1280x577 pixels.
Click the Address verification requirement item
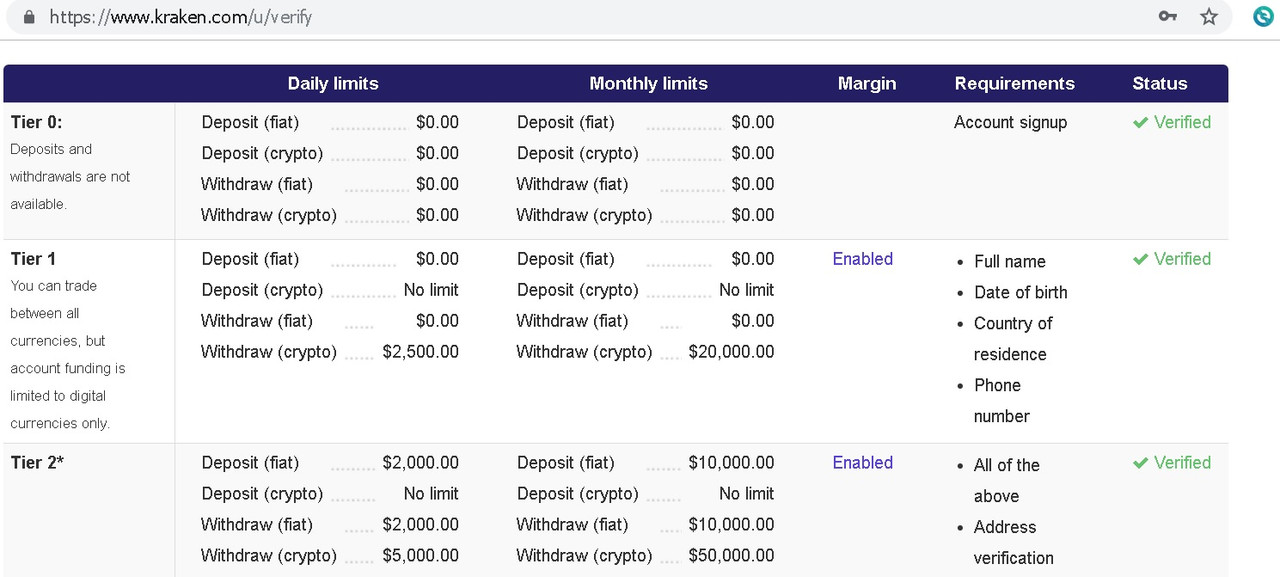1014,543
